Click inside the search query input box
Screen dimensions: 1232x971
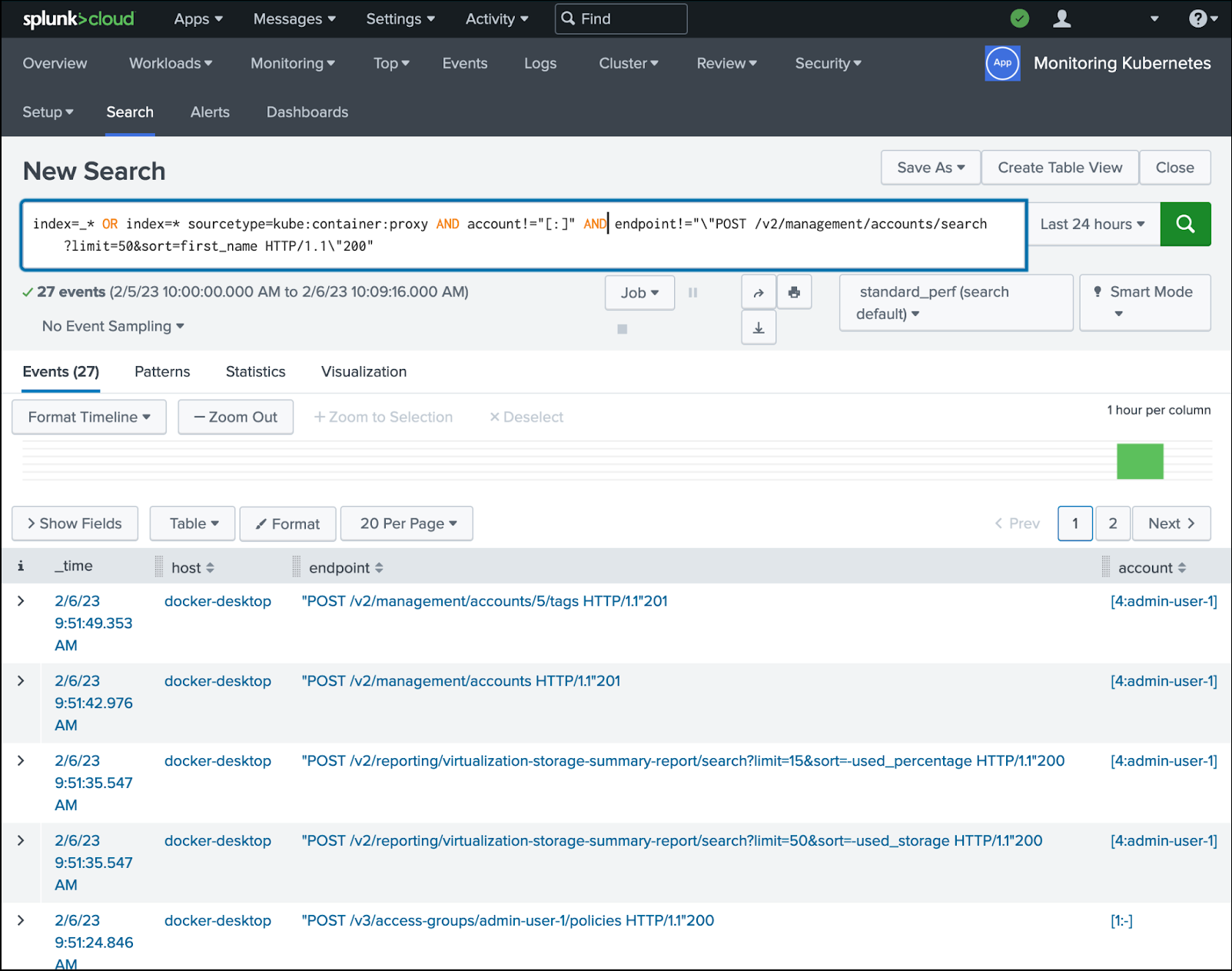(523, 235)
